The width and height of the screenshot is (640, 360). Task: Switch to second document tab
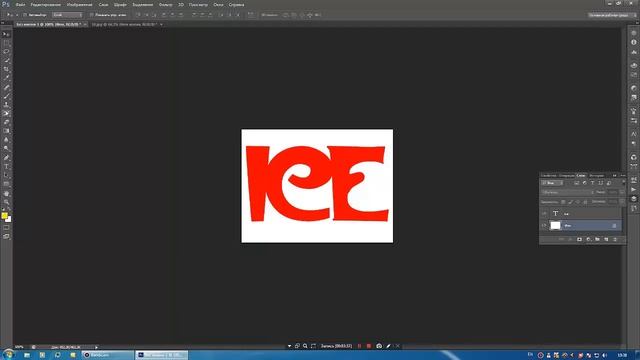click(124, 24)
